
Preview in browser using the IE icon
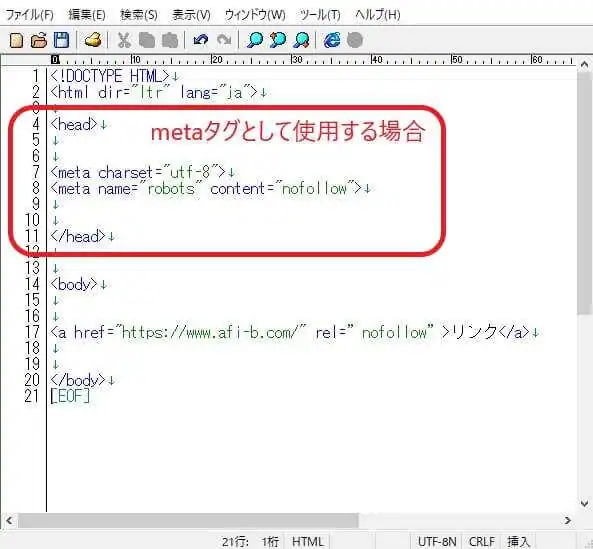pos(332,40)
